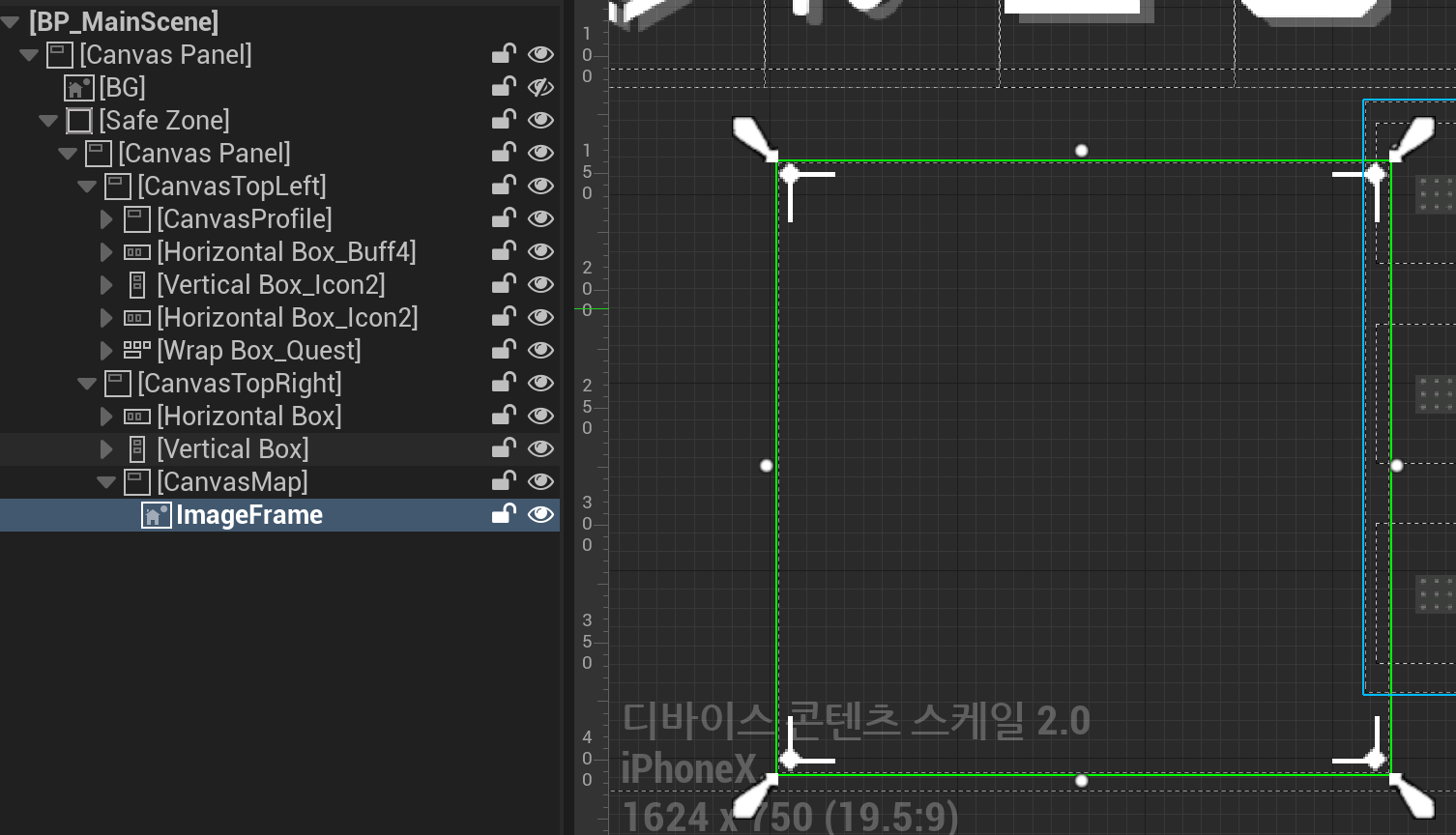1456x835 pixels.
Task: Collapse the Safe Zone node
Action: click(x=48, y=121)
